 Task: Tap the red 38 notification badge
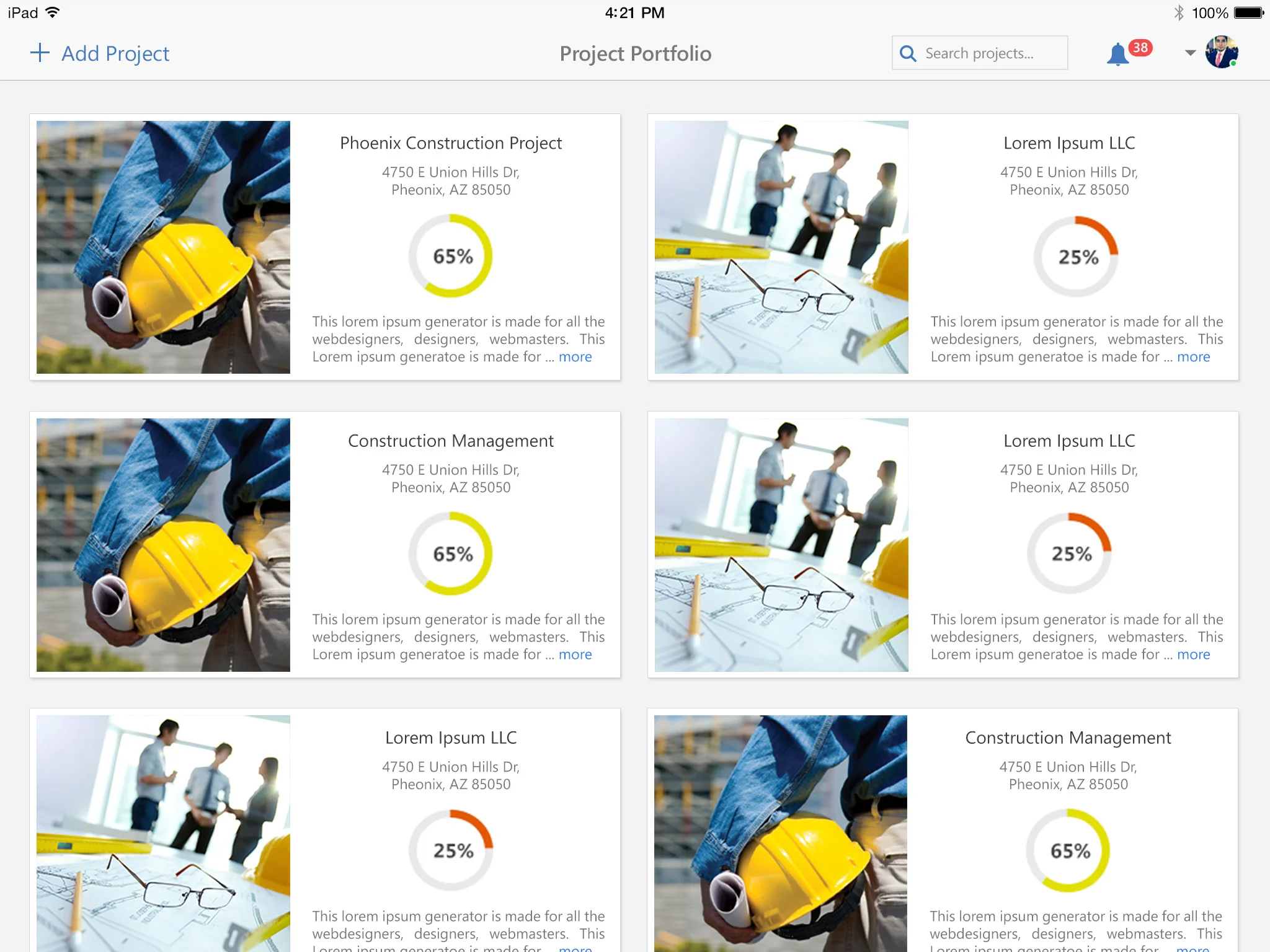(x=1140, y=48)
